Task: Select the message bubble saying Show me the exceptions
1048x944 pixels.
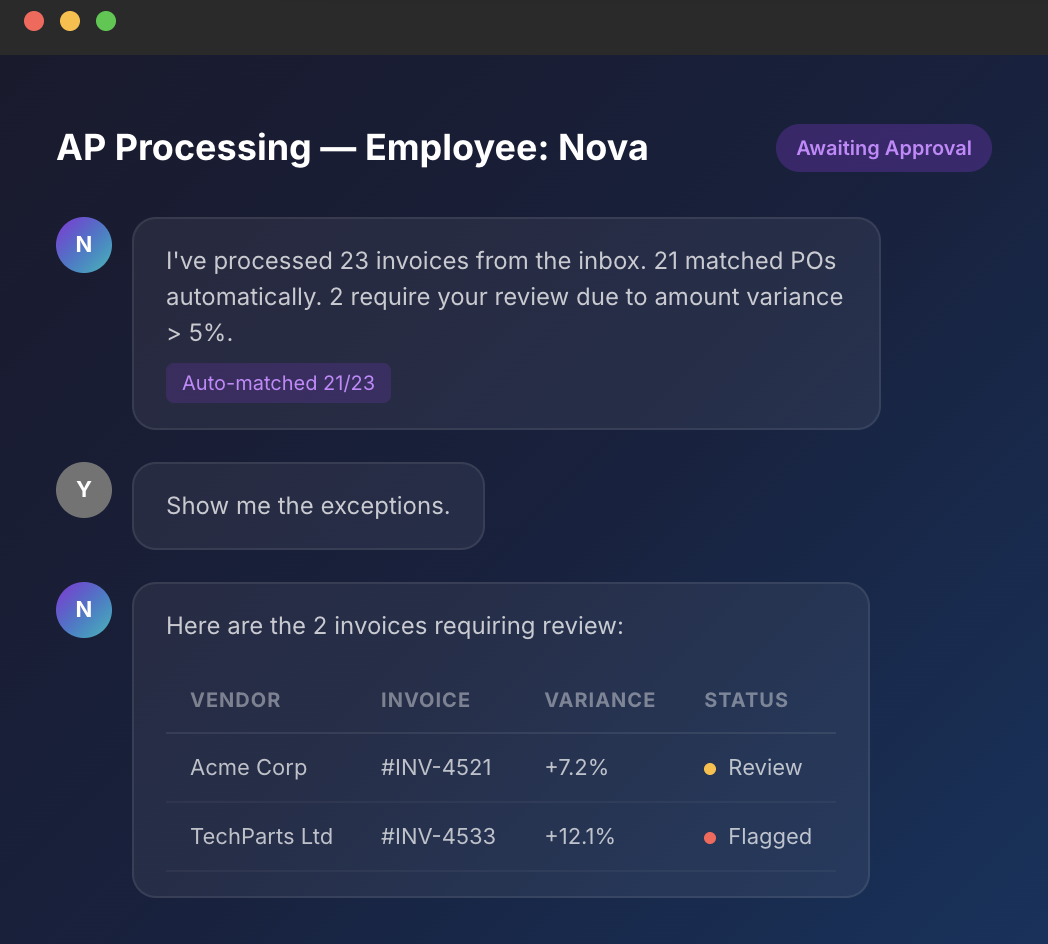Action: [308, 505]
